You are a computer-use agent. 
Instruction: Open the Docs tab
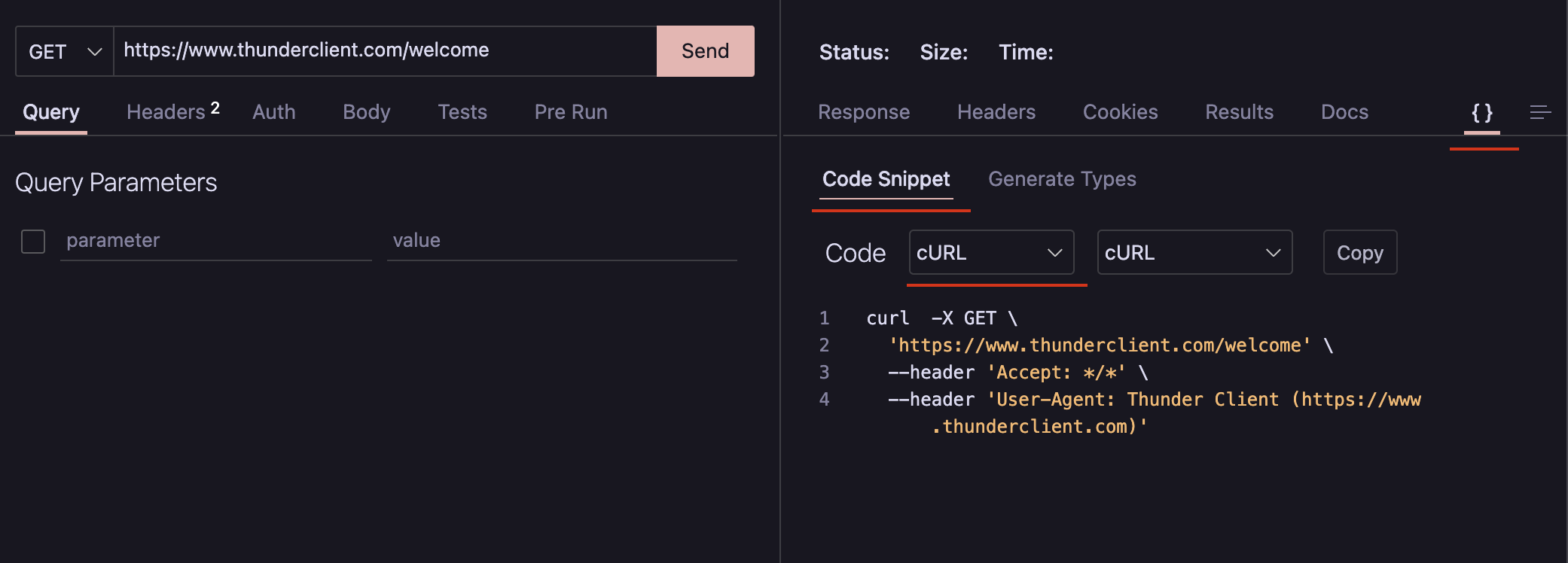(x=1344, y=112)
